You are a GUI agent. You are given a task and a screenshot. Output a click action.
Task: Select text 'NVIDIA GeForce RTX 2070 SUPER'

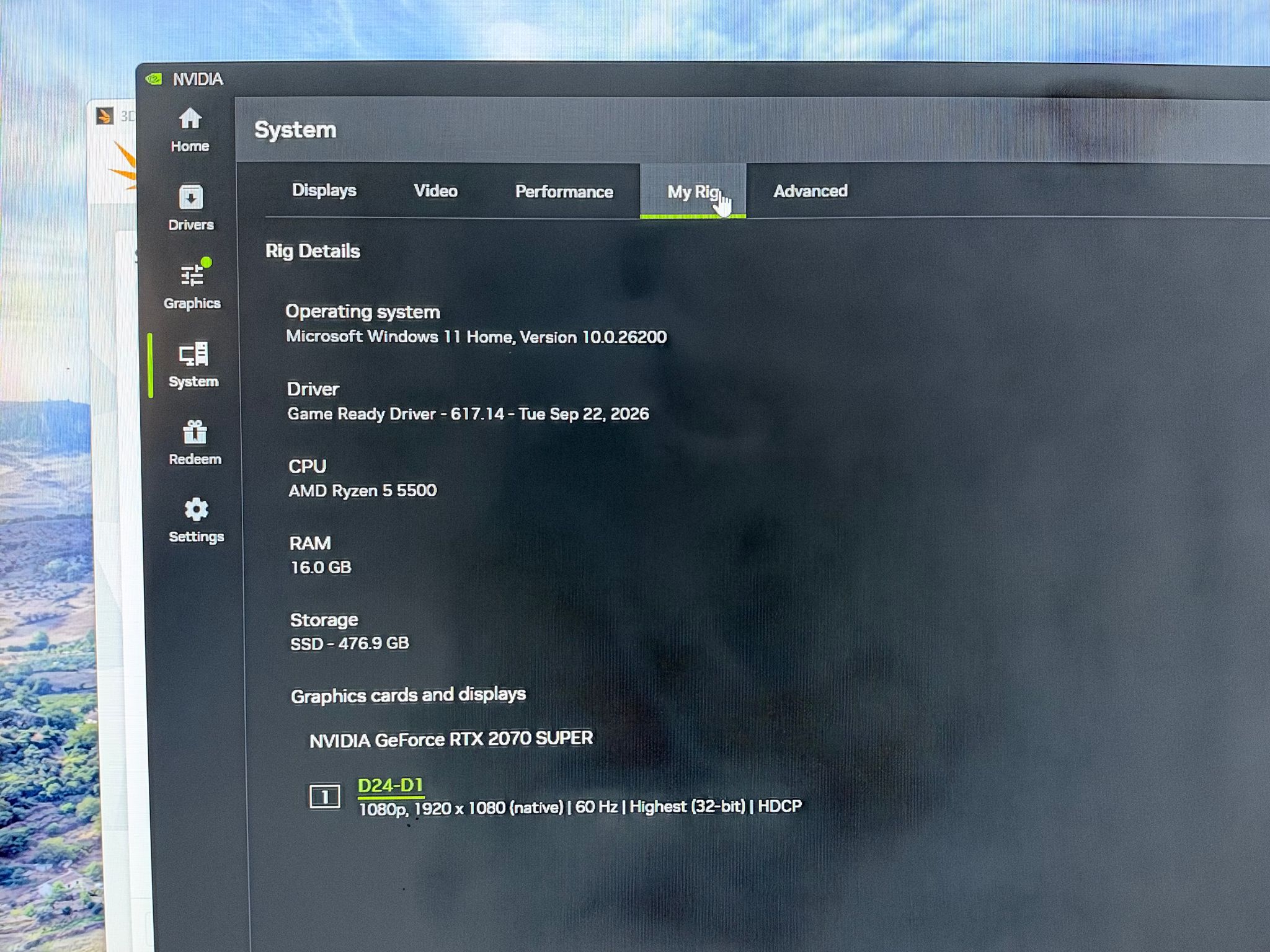pos(451,739)
